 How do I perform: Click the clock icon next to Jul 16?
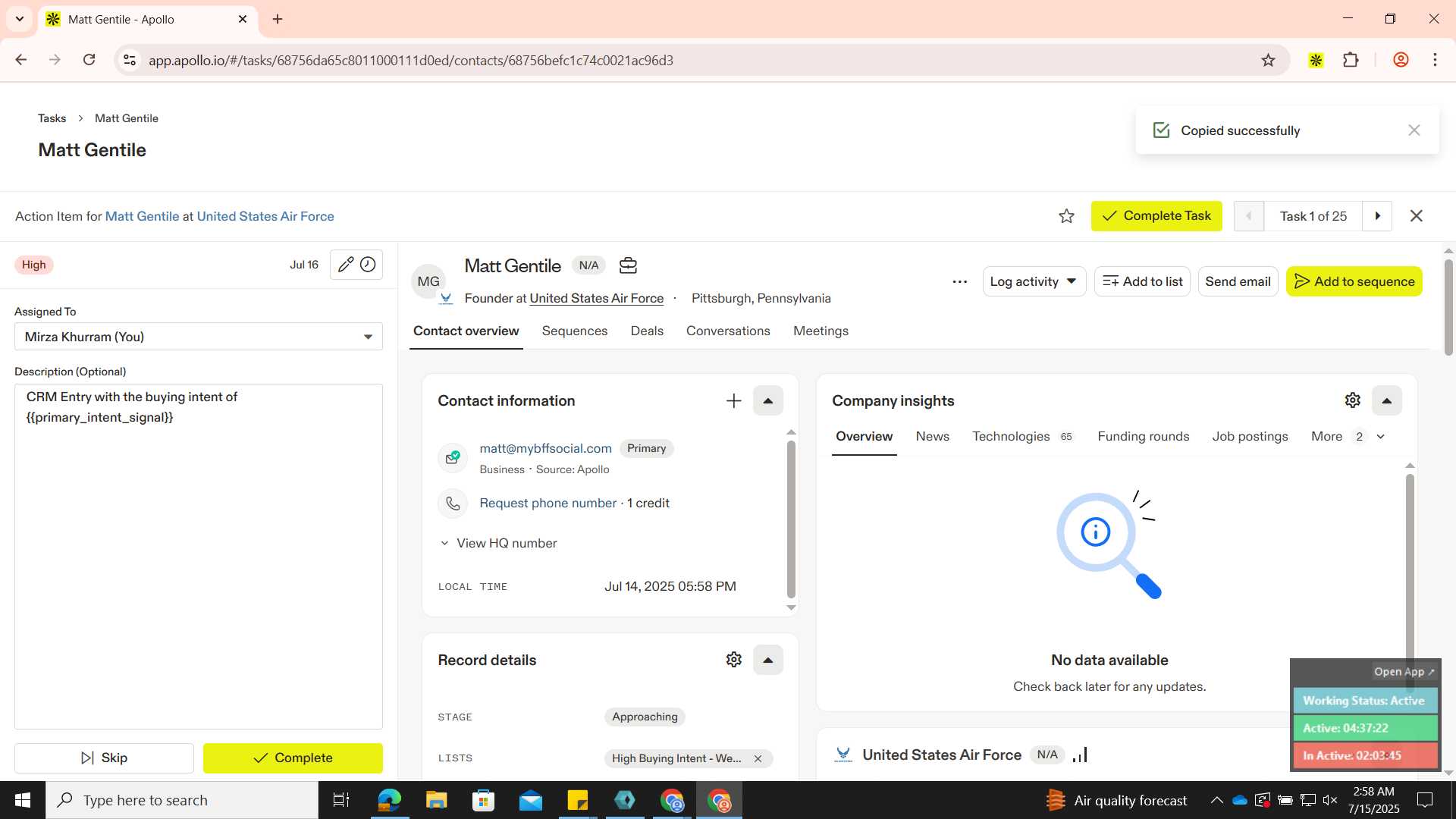click(x=368, y=265)
